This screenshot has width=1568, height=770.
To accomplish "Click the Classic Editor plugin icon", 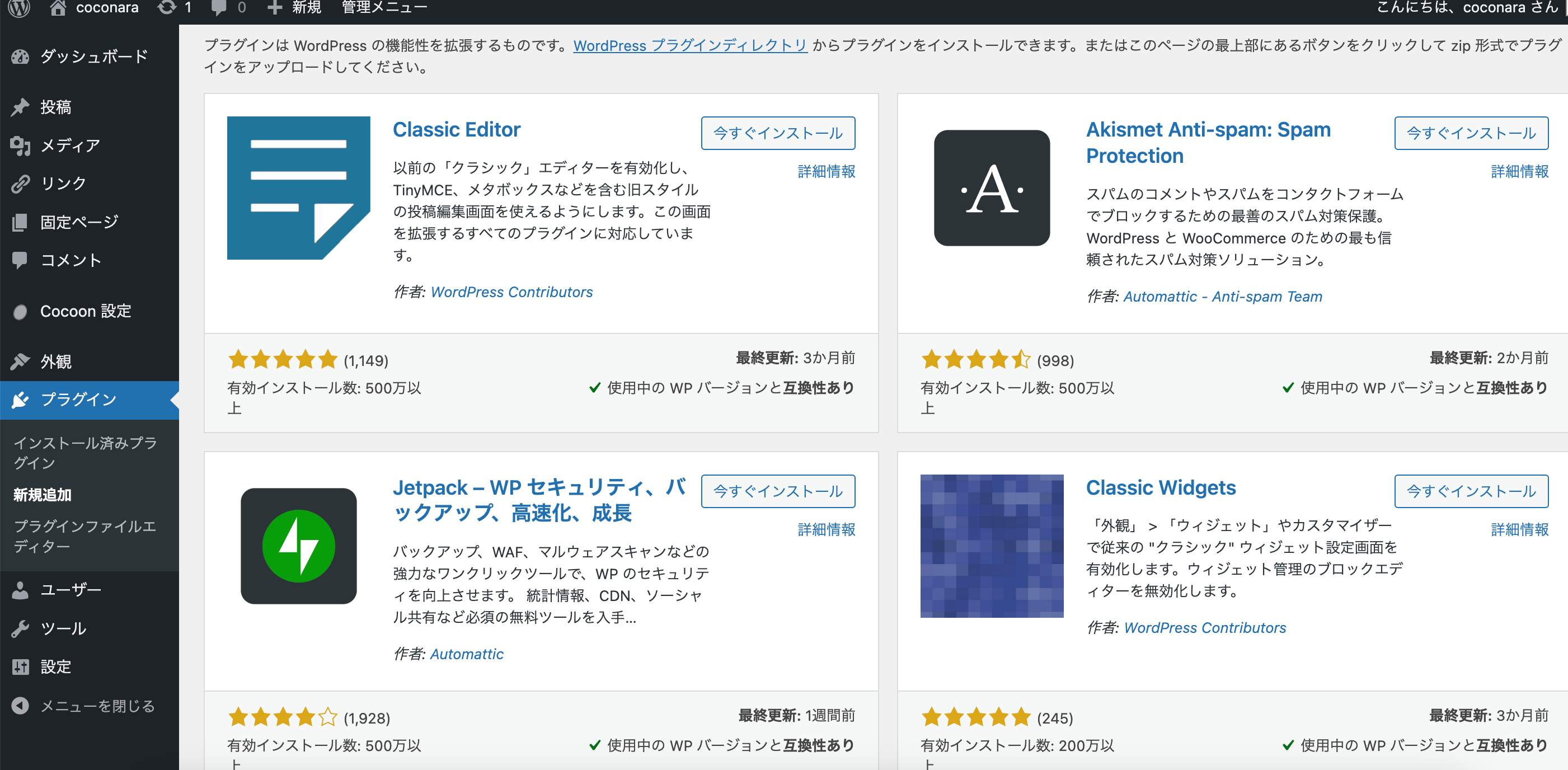I will (x=298, y=187).
